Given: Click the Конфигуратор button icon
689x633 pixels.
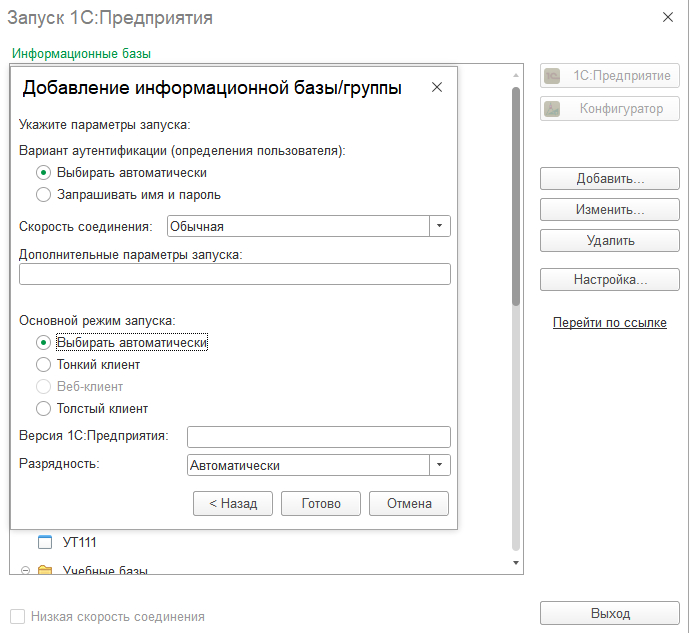Looking at the screenshot, I should [552, 109].
